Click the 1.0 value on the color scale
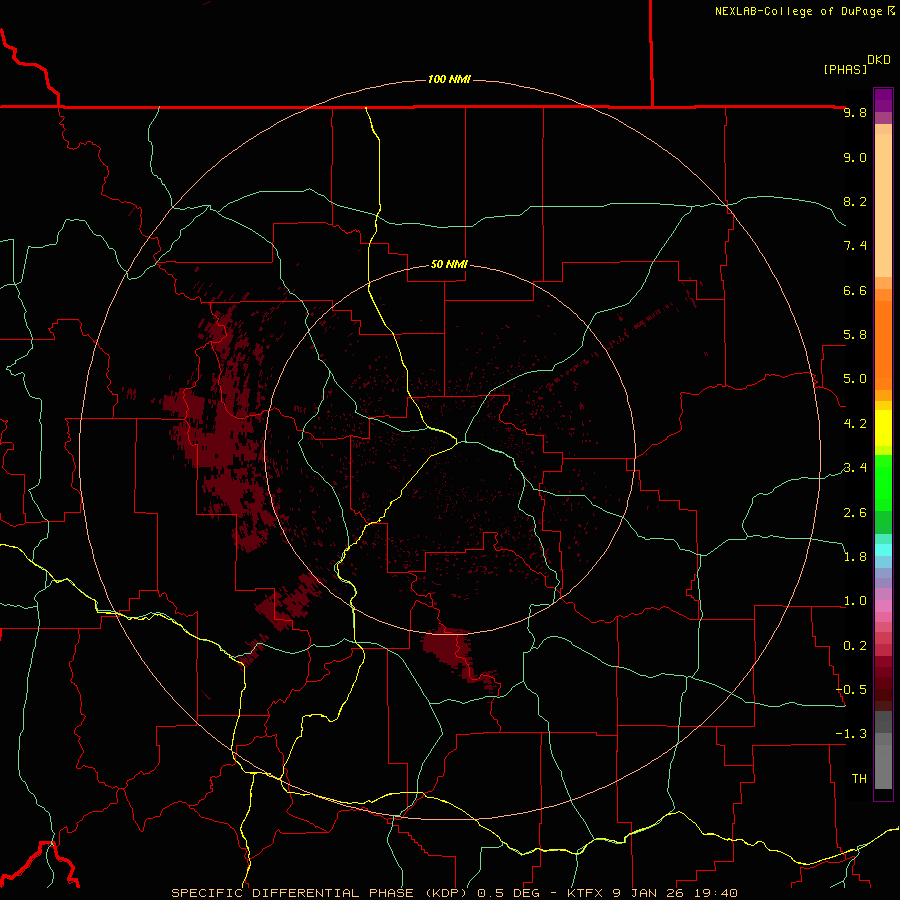This screenshot has width=900, height=900. point(855,601)
